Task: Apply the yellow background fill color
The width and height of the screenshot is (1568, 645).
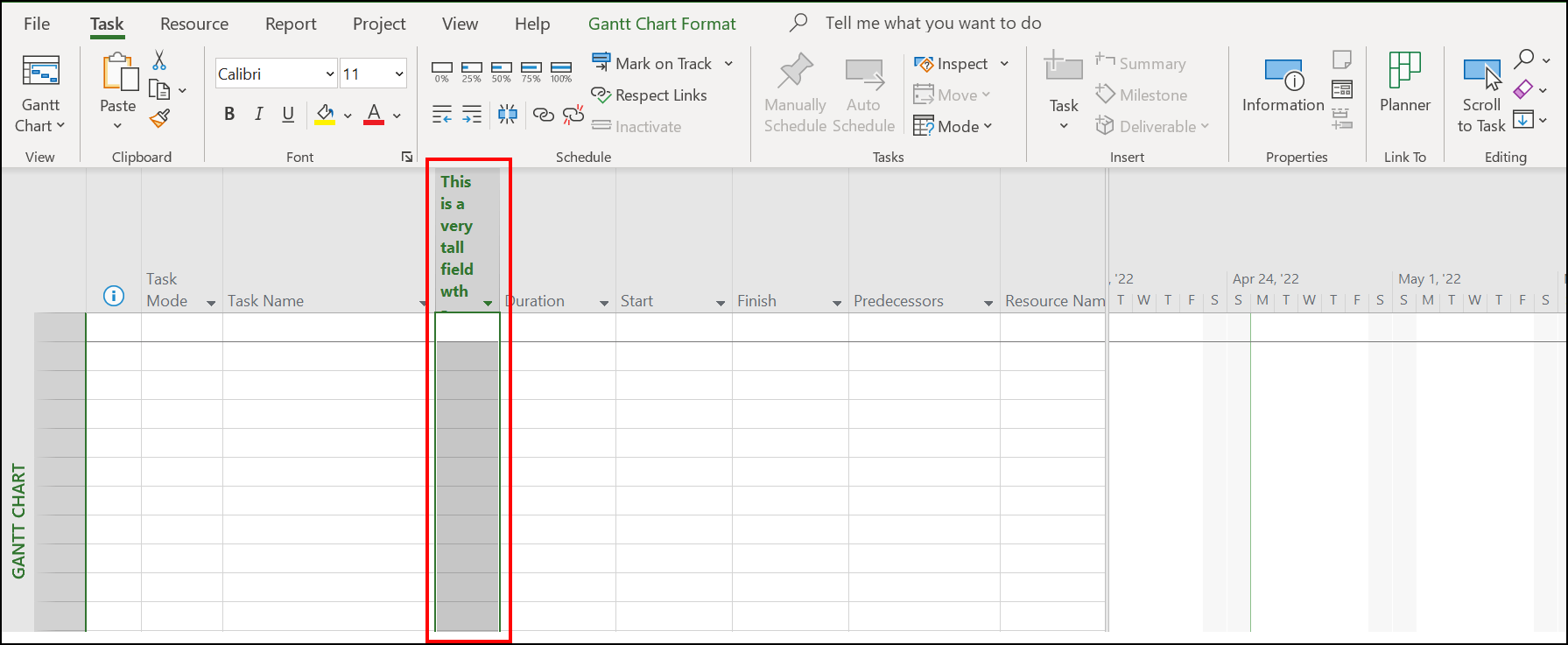Action: (325, 115)
